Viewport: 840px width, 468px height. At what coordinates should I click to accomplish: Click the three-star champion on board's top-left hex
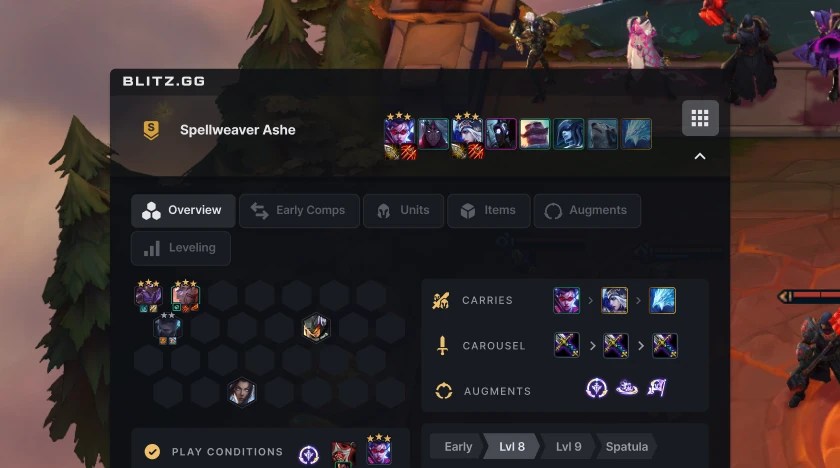148,295
